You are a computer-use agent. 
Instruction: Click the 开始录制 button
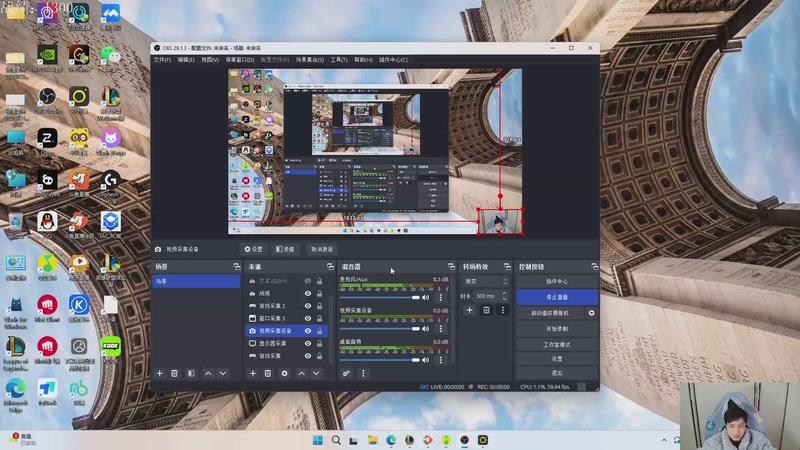557,329
